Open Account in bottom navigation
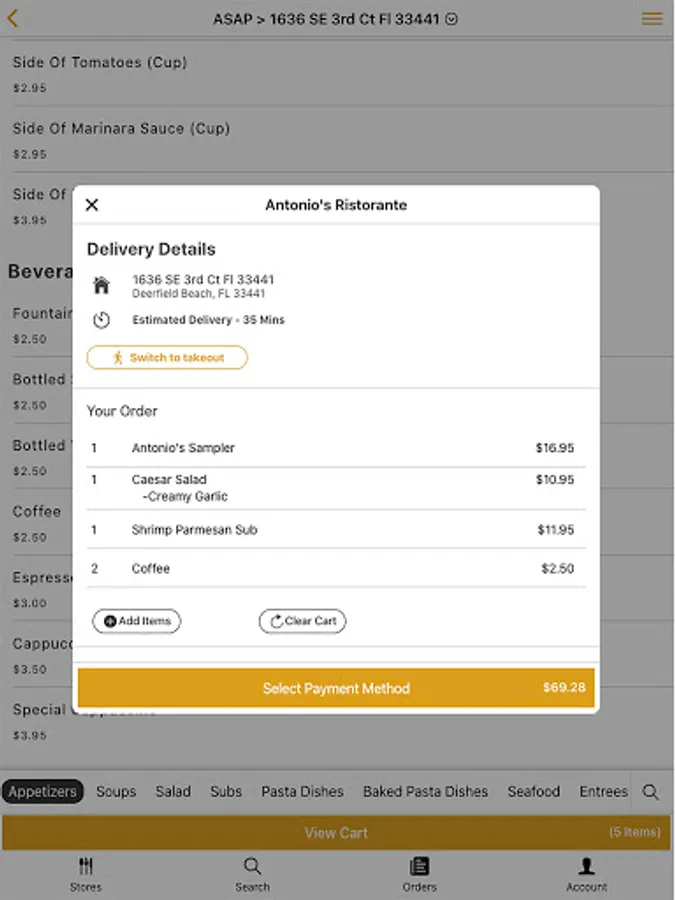The image size is (675, 900). 586,874
